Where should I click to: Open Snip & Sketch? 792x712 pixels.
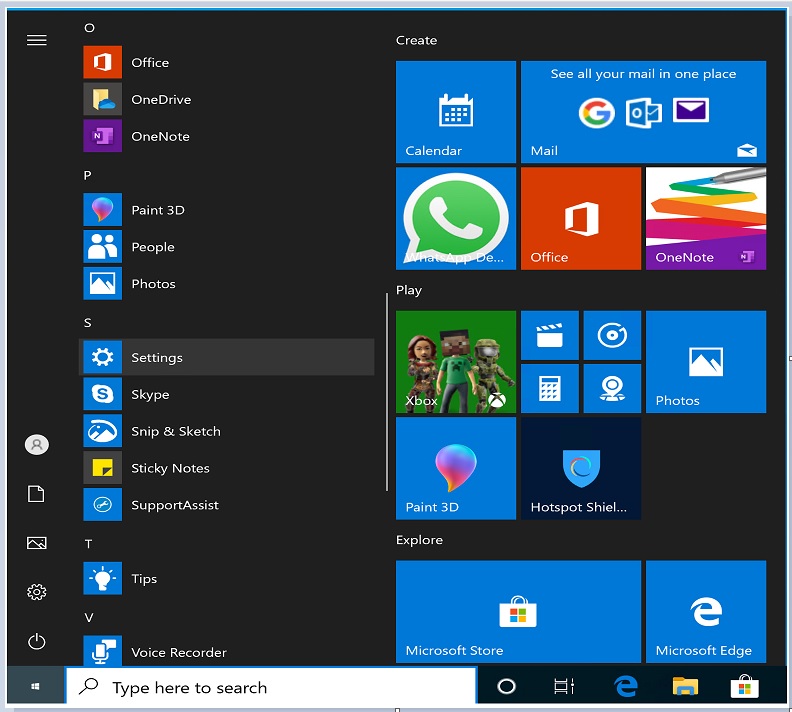(x=226, y=431)
